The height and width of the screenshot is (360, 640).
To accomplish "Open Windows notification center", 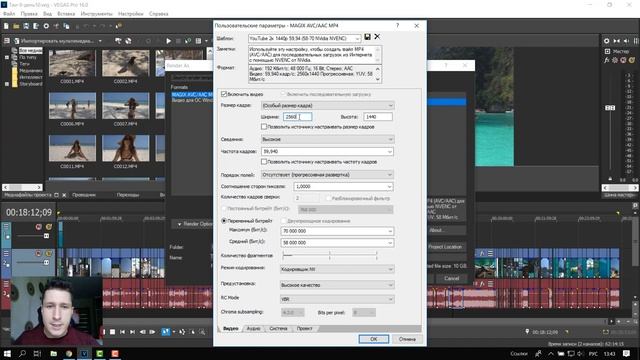I will pos(627,353).
